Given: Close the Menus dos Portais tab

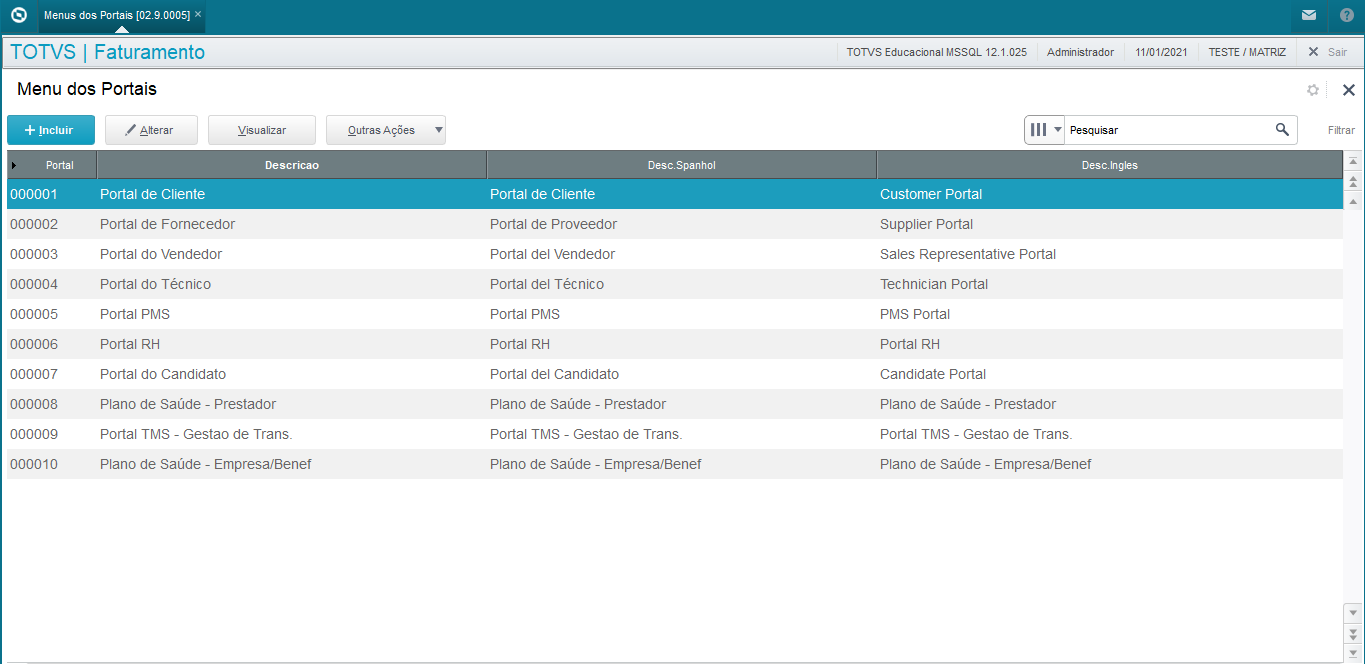Looking at the screenshot, I should coord(198,14).
